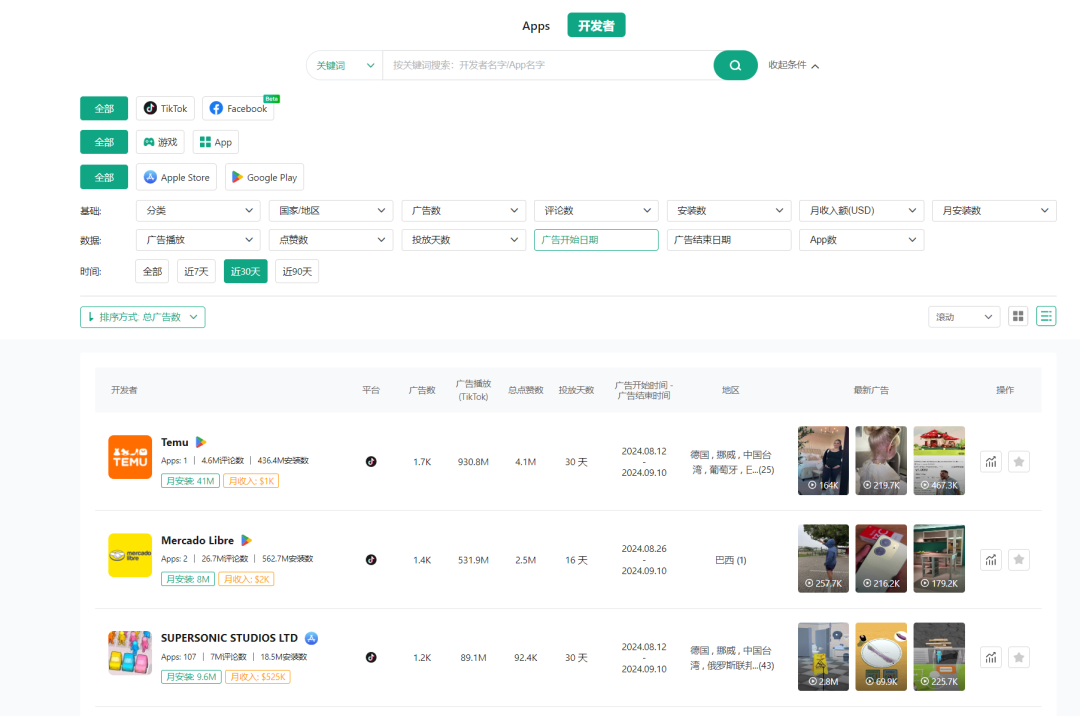Select the 全部 time range

152,271
